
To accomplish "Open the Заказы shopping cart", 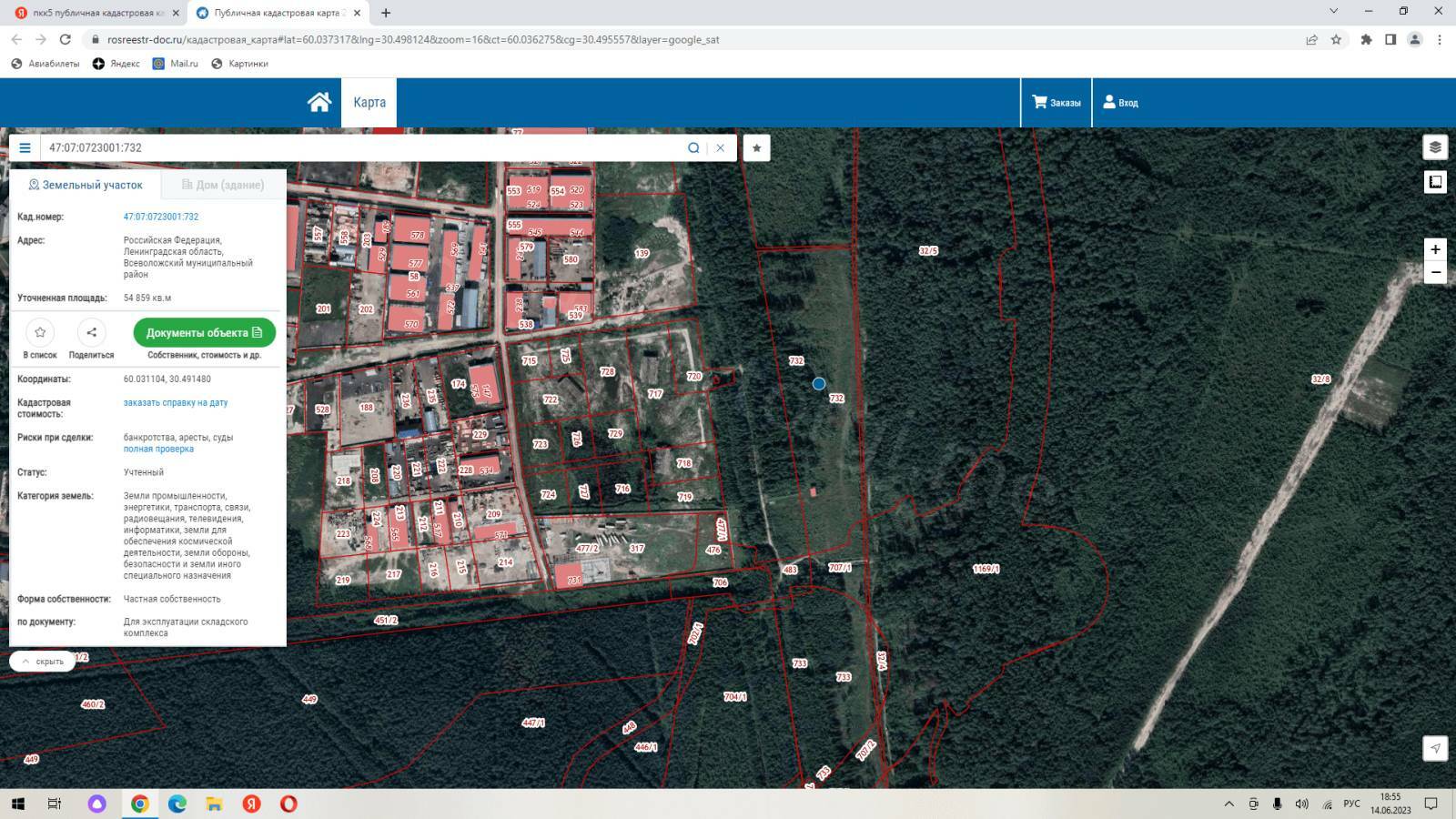I will (x=1057, y=103).
